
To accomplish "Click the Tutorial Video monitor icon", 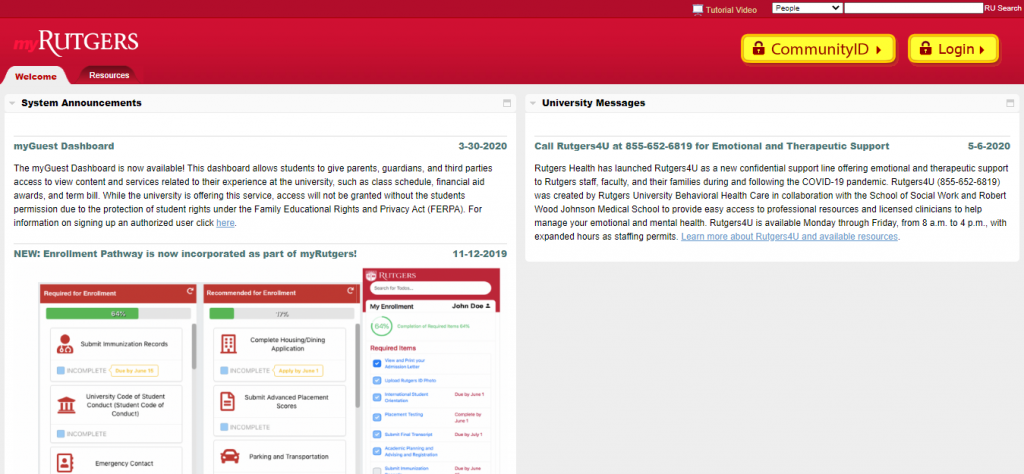I will coord(697,9).
